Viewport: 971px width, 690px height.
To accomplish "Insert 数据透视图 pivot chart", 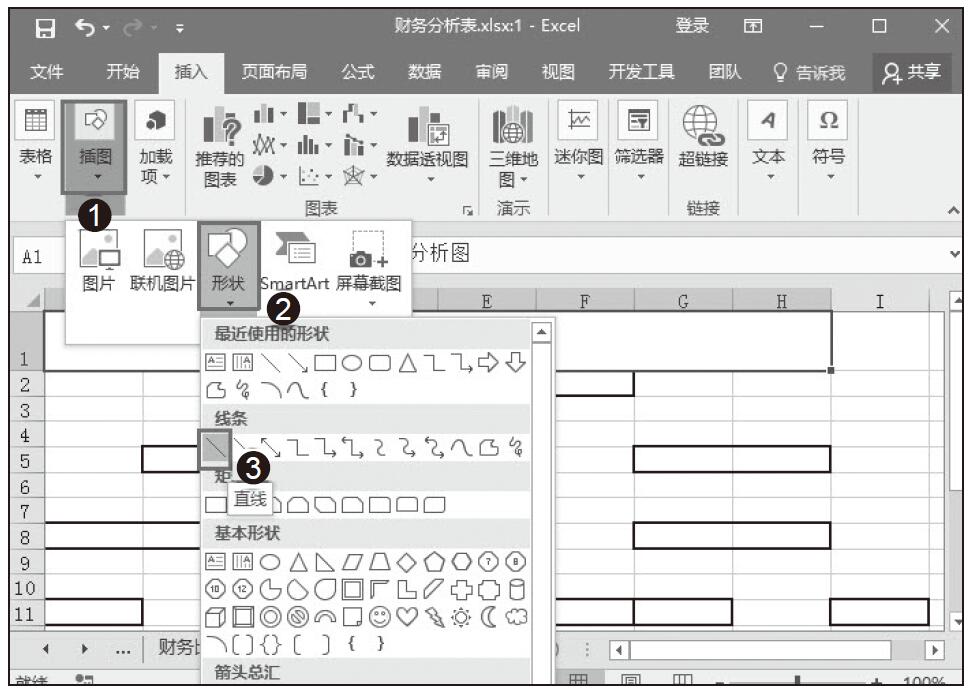I will (427, 139).
